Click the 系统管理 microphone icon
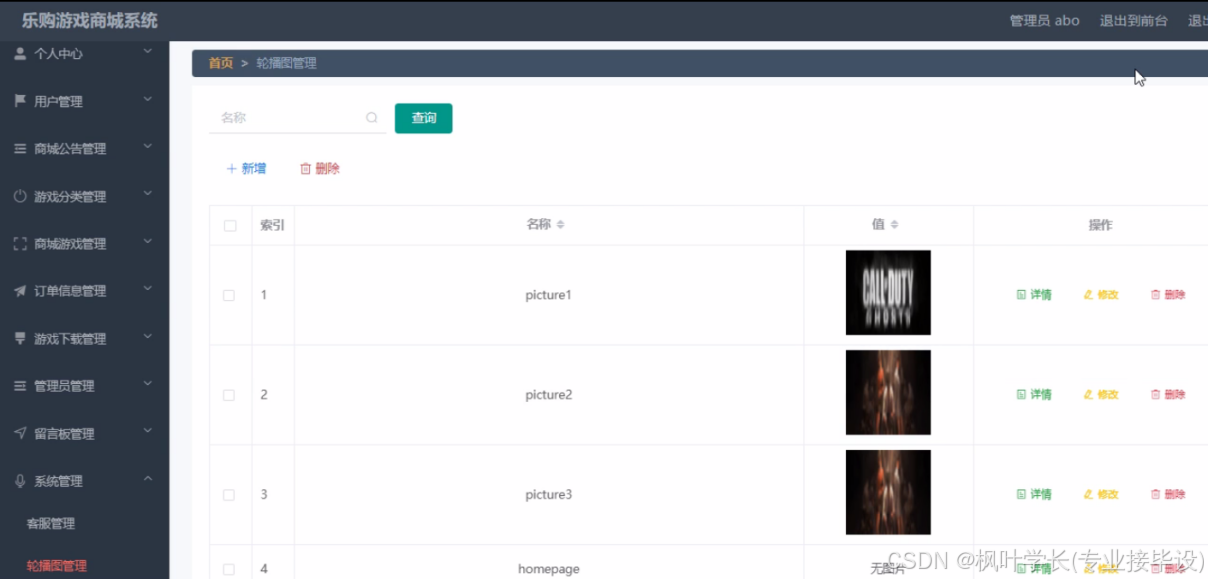Image resolution: width=1208 pixels, height=580 pixels. pyautogui.click(x=20, y=481)
